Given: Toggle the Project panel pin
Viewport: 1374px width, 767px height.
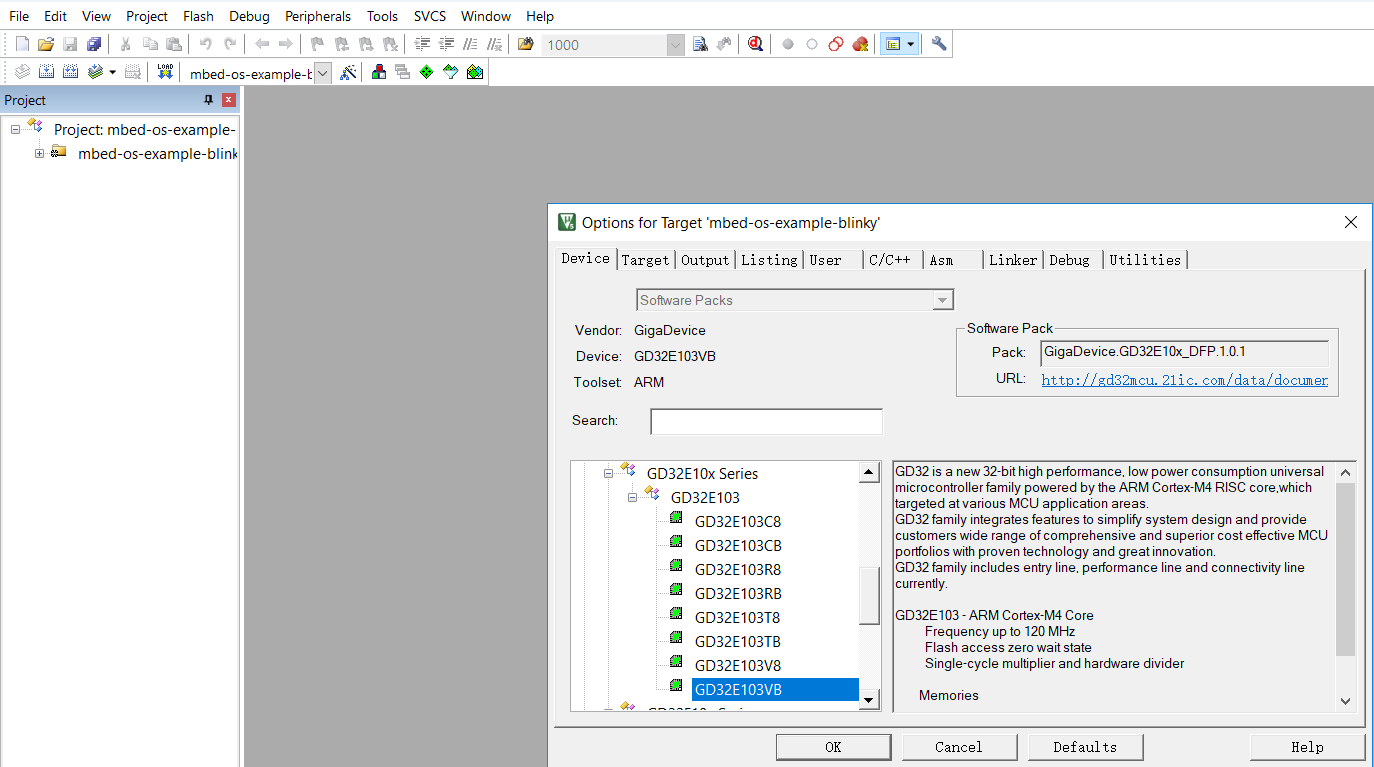Looking at the screenshot, I should (209, 100).
